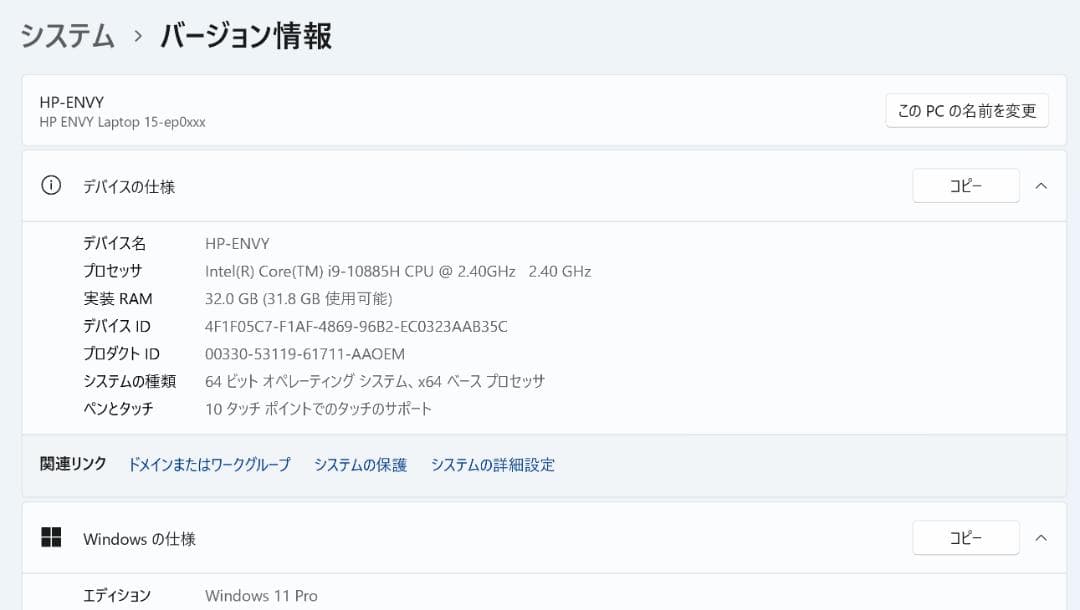Click the Windows 11 Pro edition value
The image size is (1080, 610).
point(260,595)
